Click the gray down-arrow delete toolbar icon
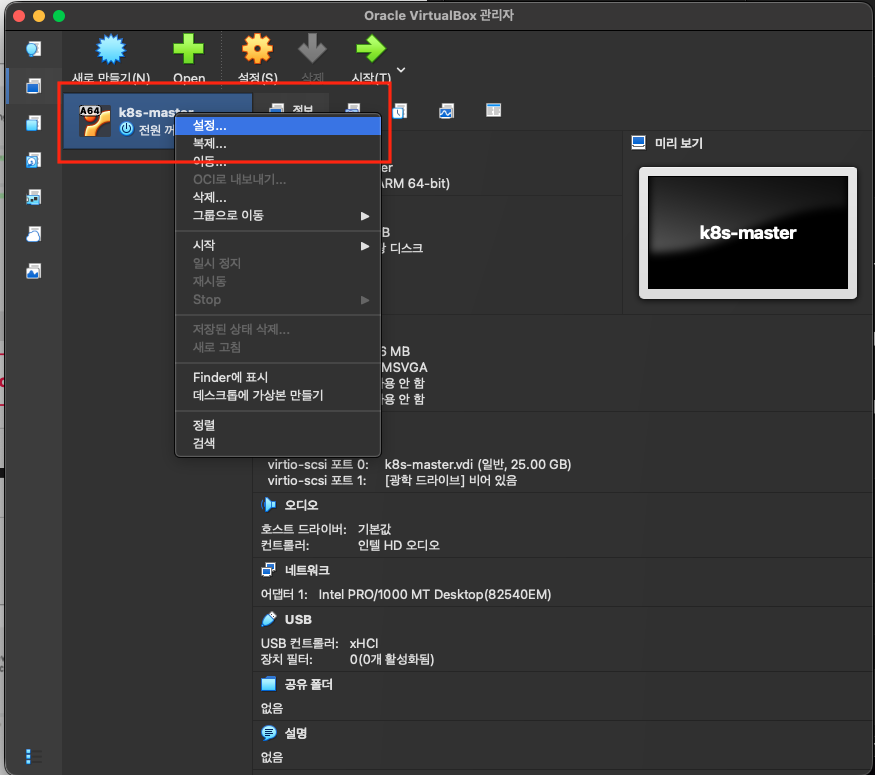The height and width of the screenshot is (775, 875). tap(312, 49)
